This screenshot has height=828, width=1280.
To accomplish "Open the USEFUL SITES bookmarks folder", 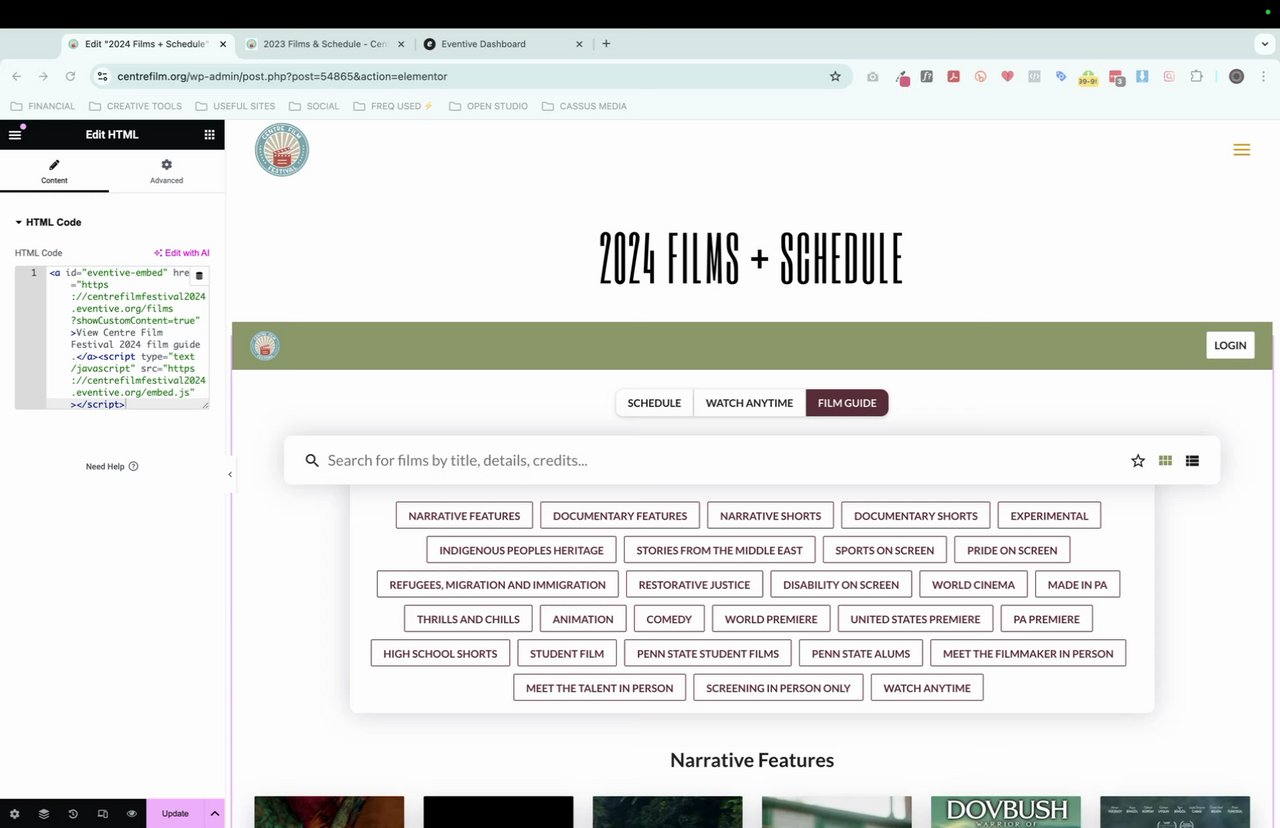I will (235, 106).
